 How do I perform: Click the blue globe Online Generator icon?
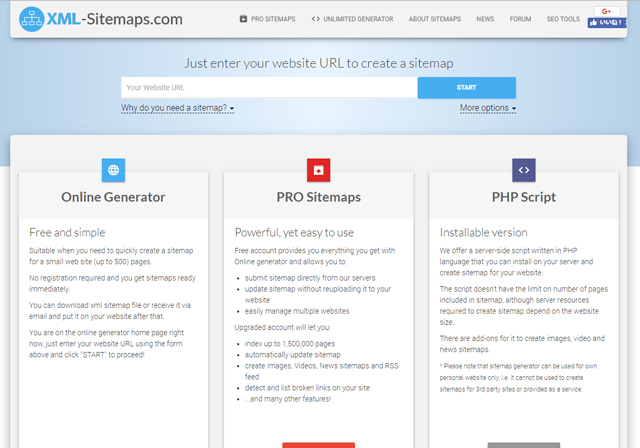pyautogui.click(x=113, y=170)
